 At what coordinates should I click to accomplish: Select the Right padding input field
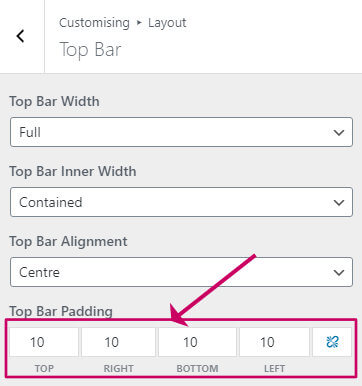tap(118, 342)
